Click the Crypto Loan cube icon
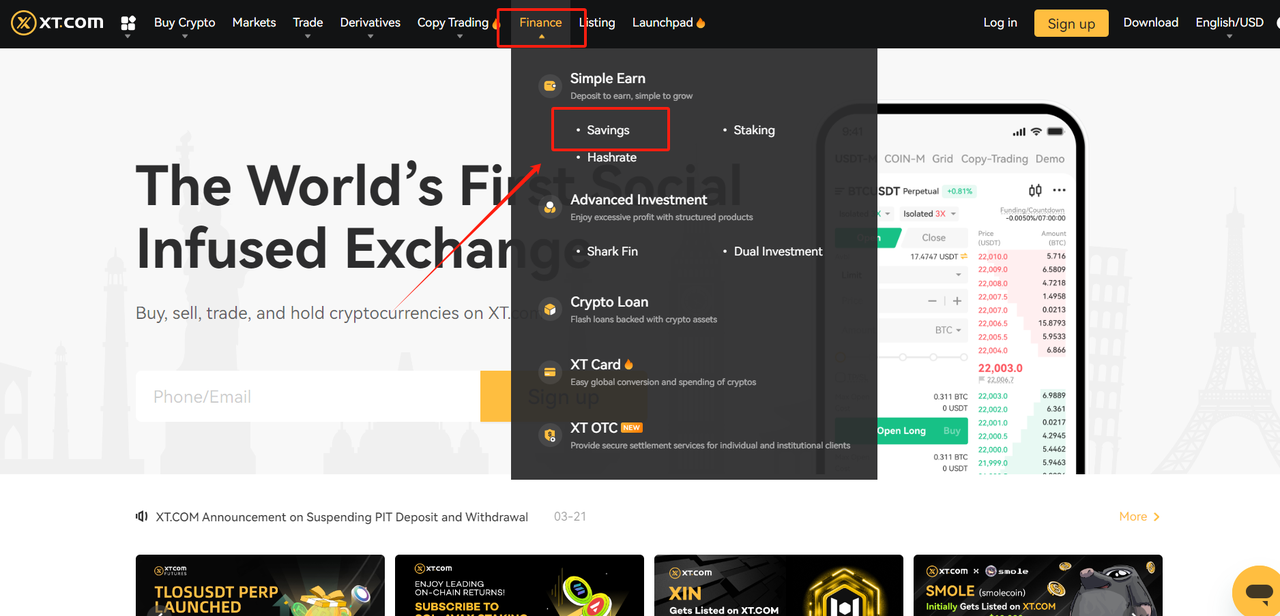This screenshot has width=1280, height=616. 549,310
